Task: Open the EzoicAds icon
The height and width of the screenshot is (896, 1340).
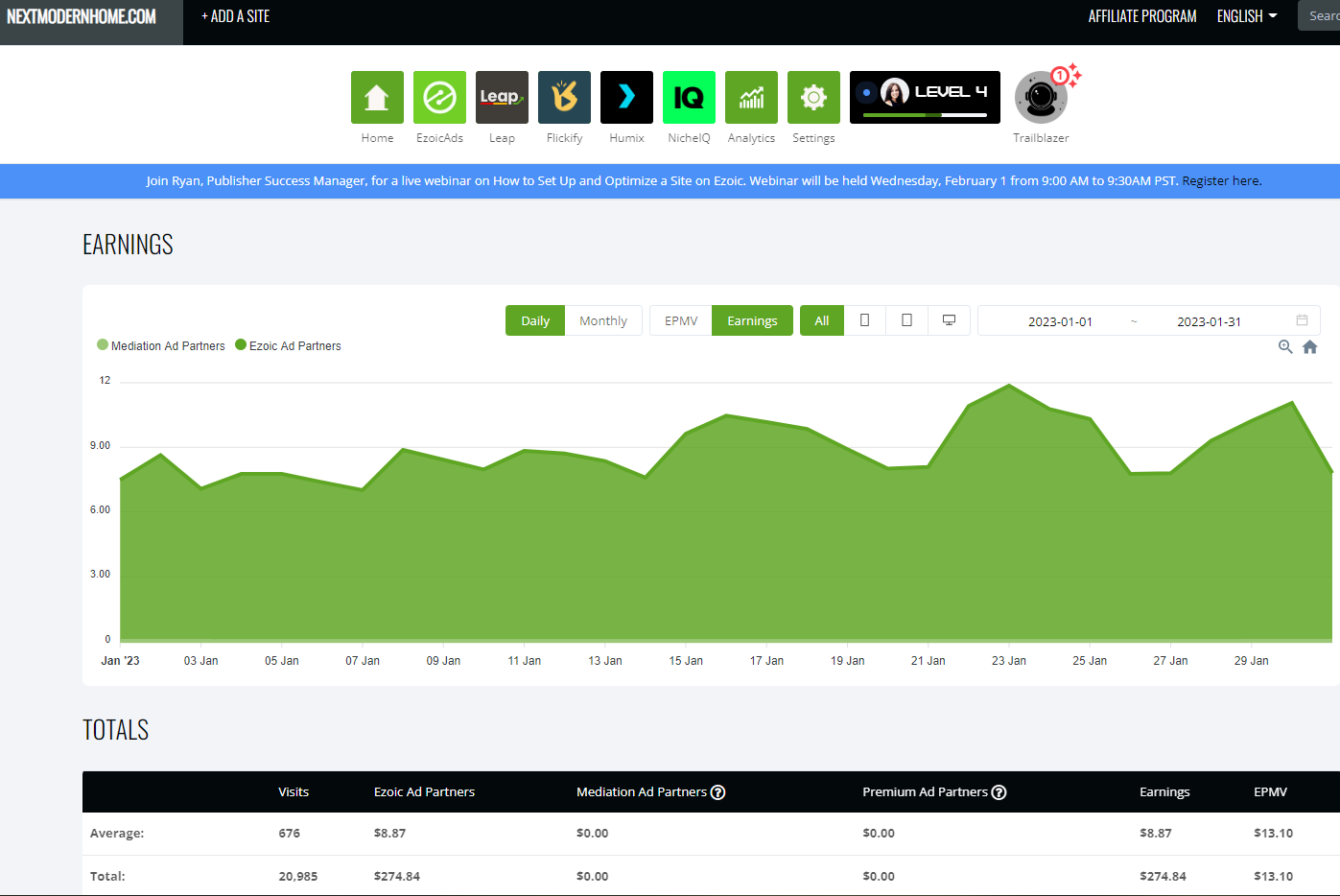Action: (439, 97)
